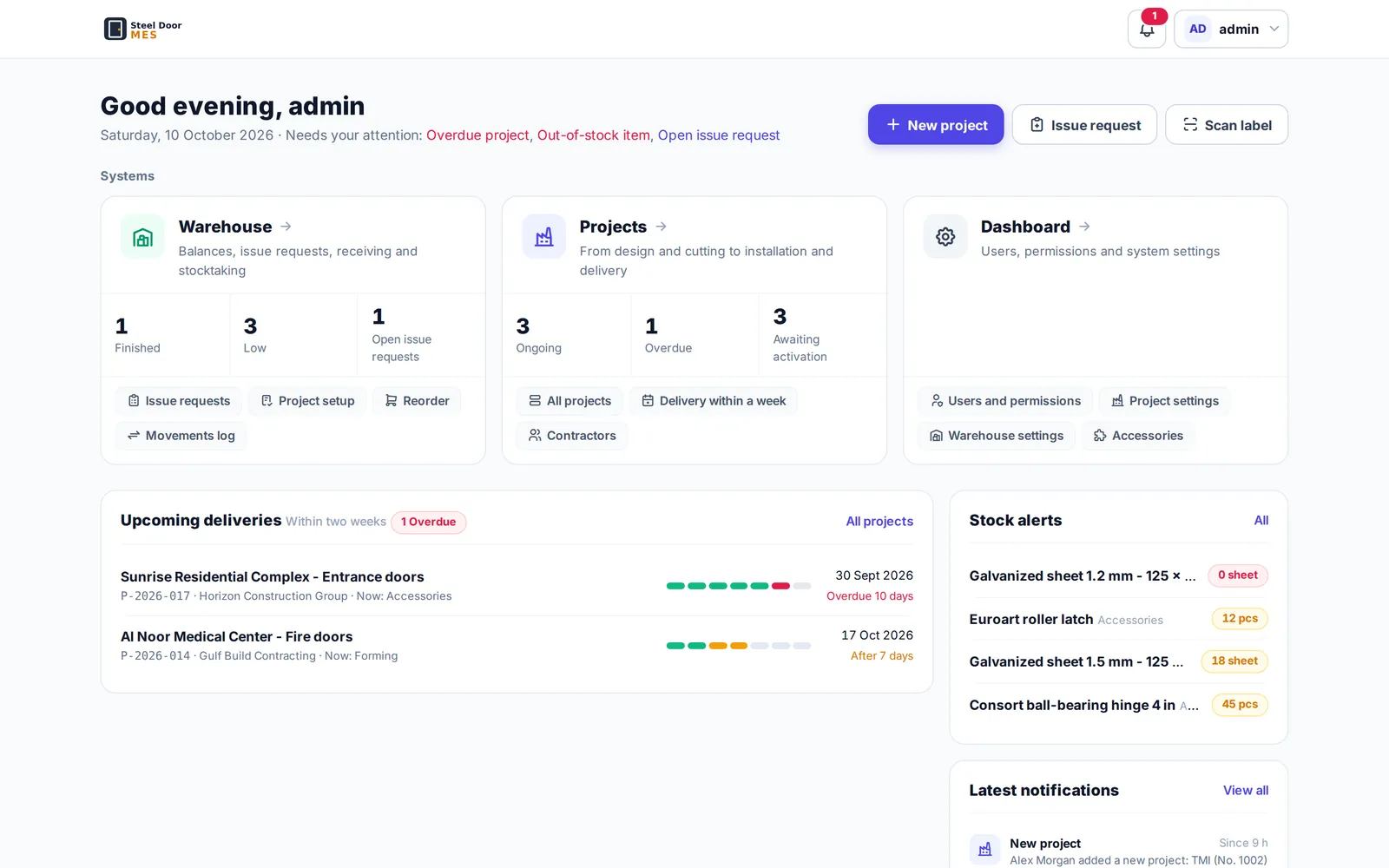
Task: Click the Ongoing projects stat
Action: (x=566, y=335)
